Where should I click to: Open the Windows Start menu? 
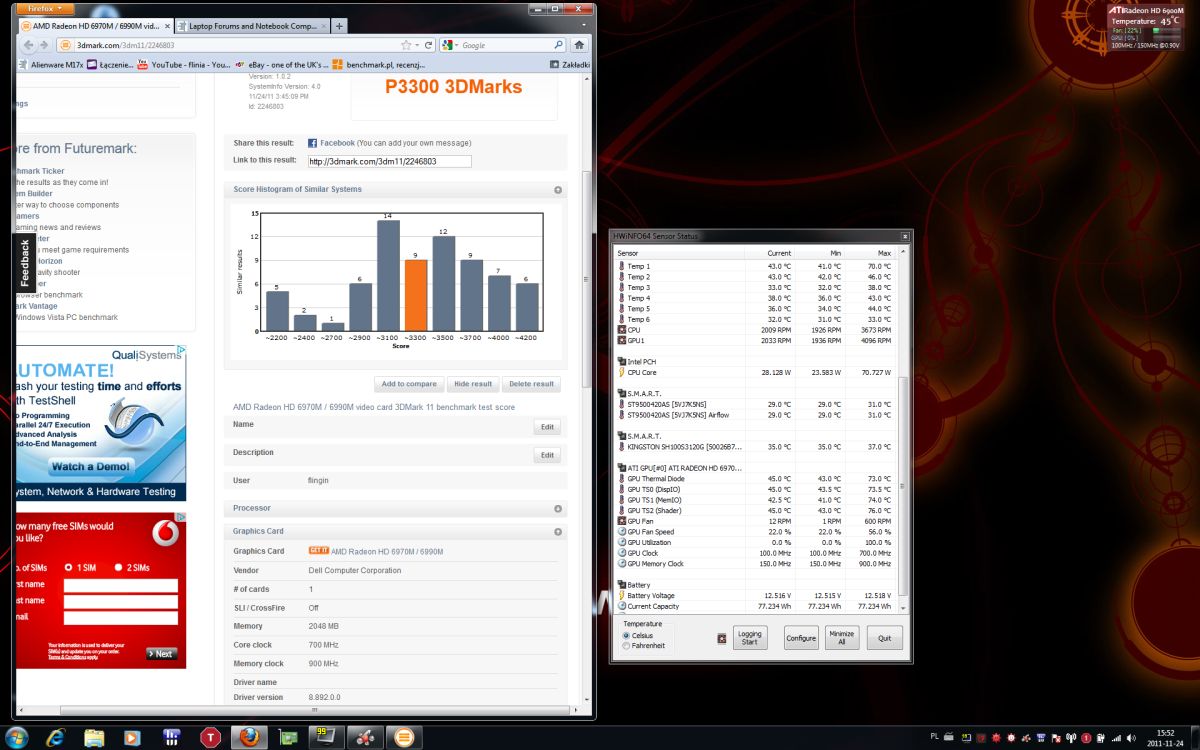click(x=19, y=737)
